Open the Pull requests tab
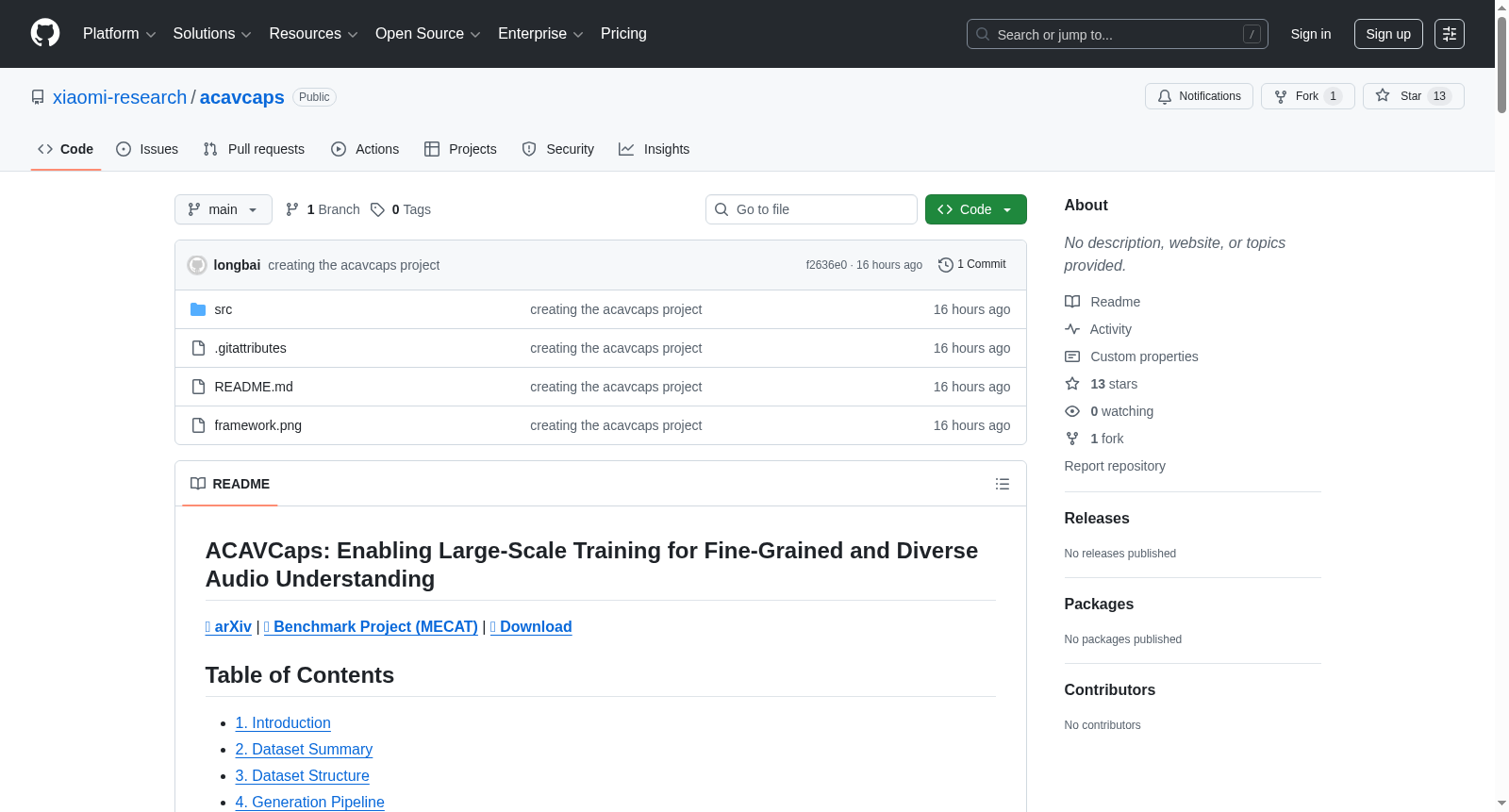The height and width of the screenshot is (812, 1509). (254, 149)
